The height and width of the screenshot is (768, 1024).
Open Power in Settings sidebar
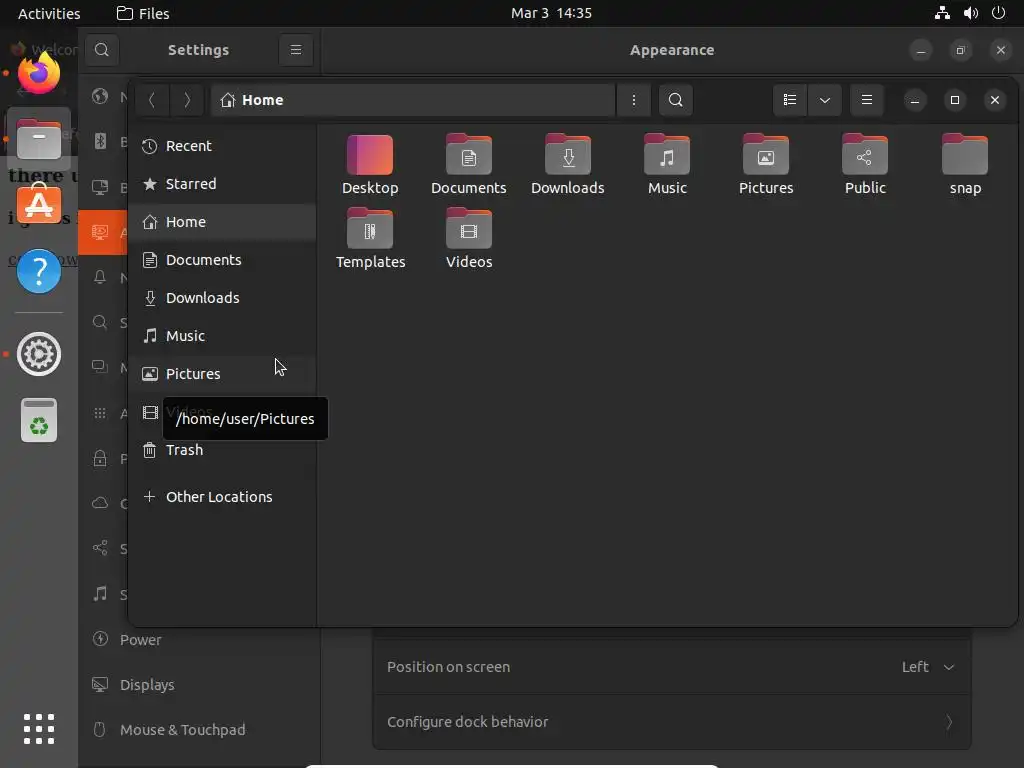[199, 639]
